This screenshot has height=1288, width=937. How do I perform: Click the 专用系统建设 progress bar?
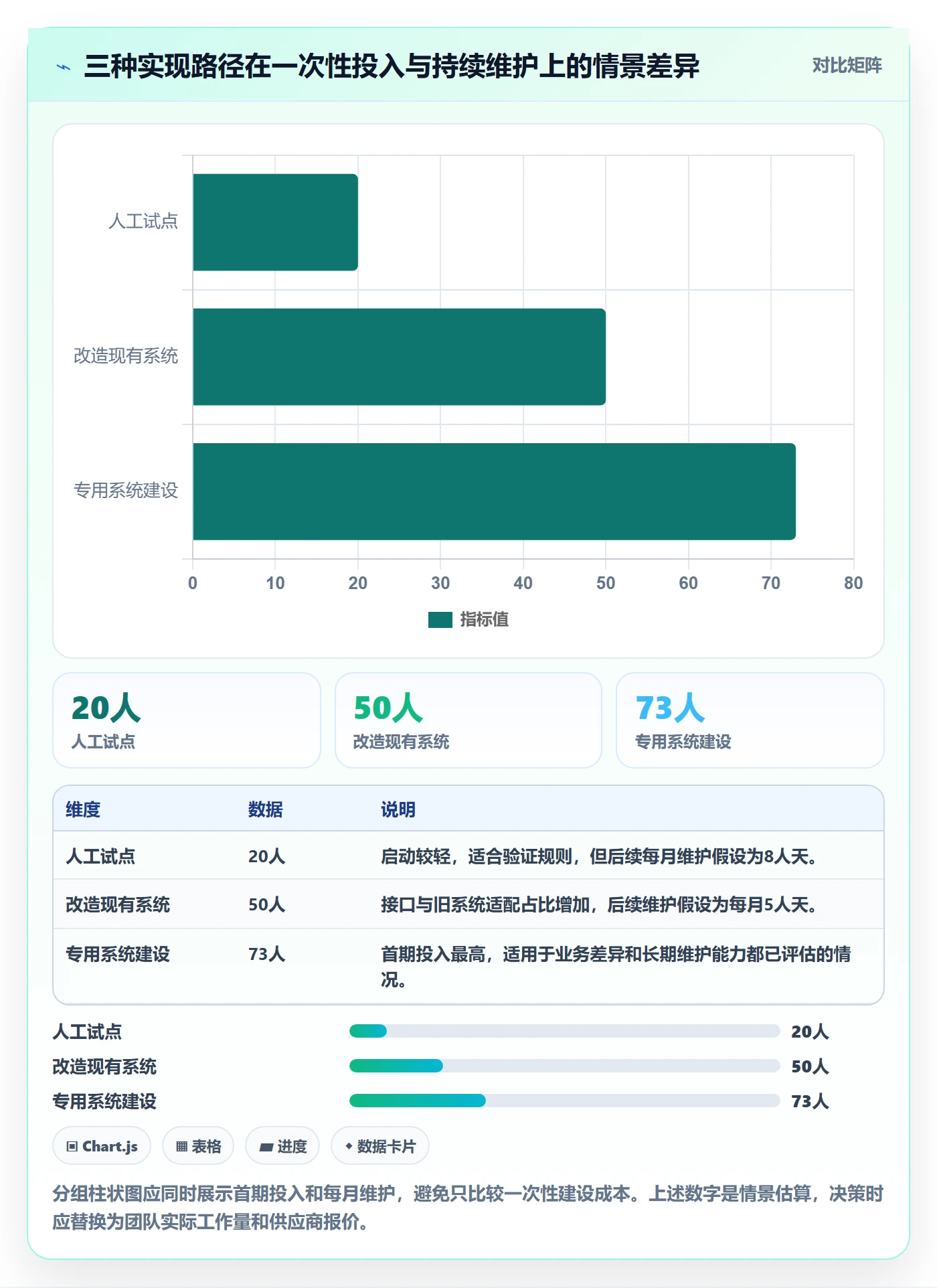pos(565,1101)
